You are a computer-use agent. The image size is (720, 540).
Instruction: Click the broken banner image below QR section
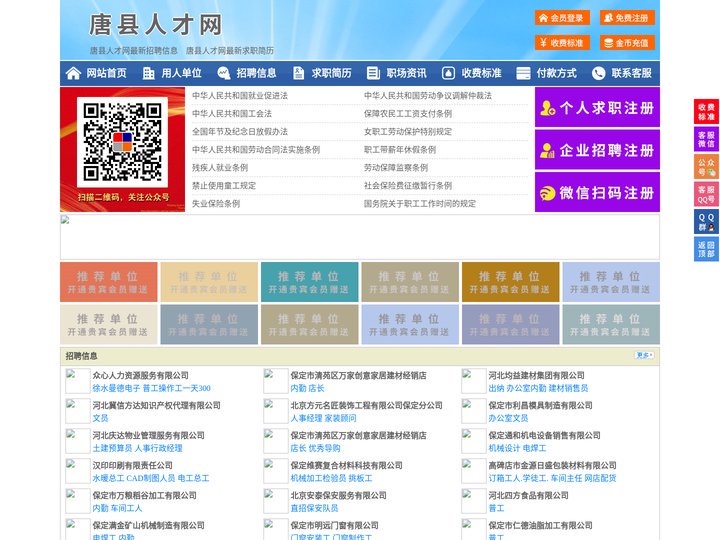tap(360, 237)
